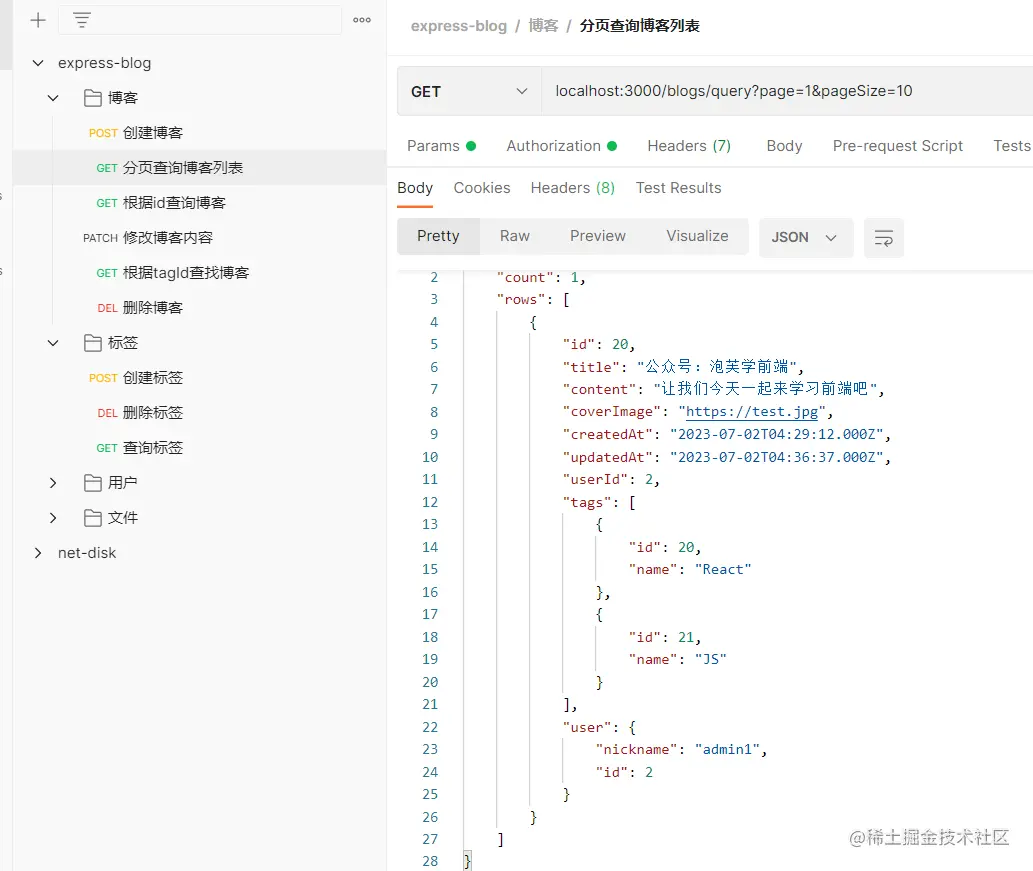Click the "name": "React" line in response
1033x871 pixels.
click(x=690, y=569)
